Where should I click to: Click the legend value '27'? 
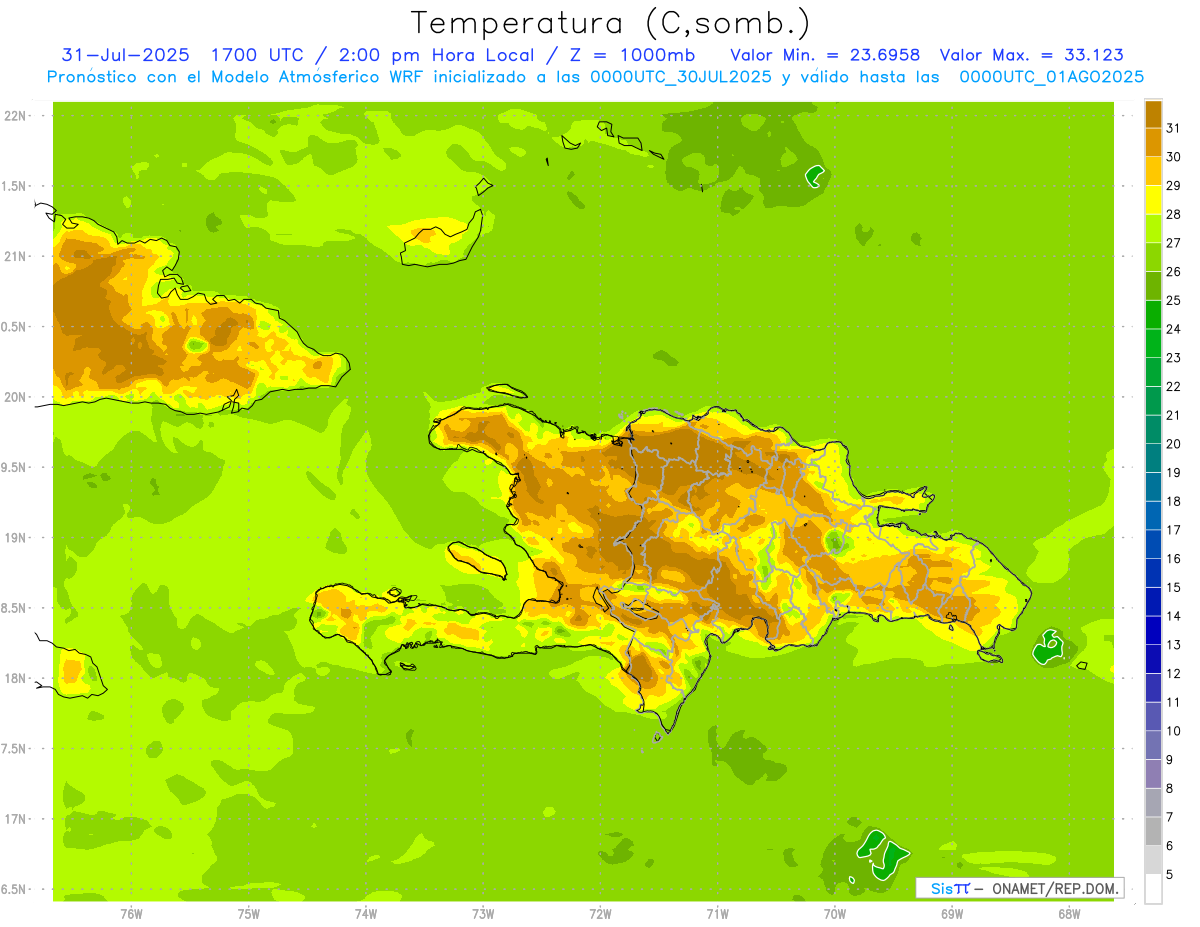point(1174,243)
